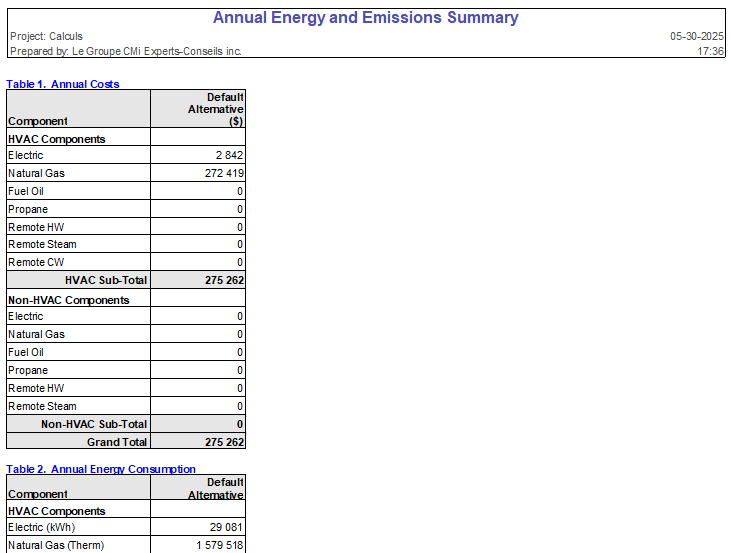Click HVAC Components header in Annual Costs table

(x=57, y=139)
